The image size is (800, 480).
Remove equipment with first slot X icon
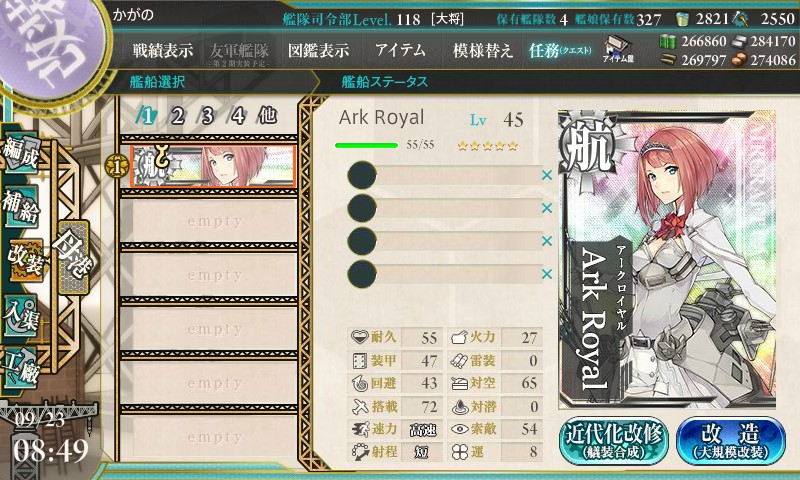pos(547,175)
